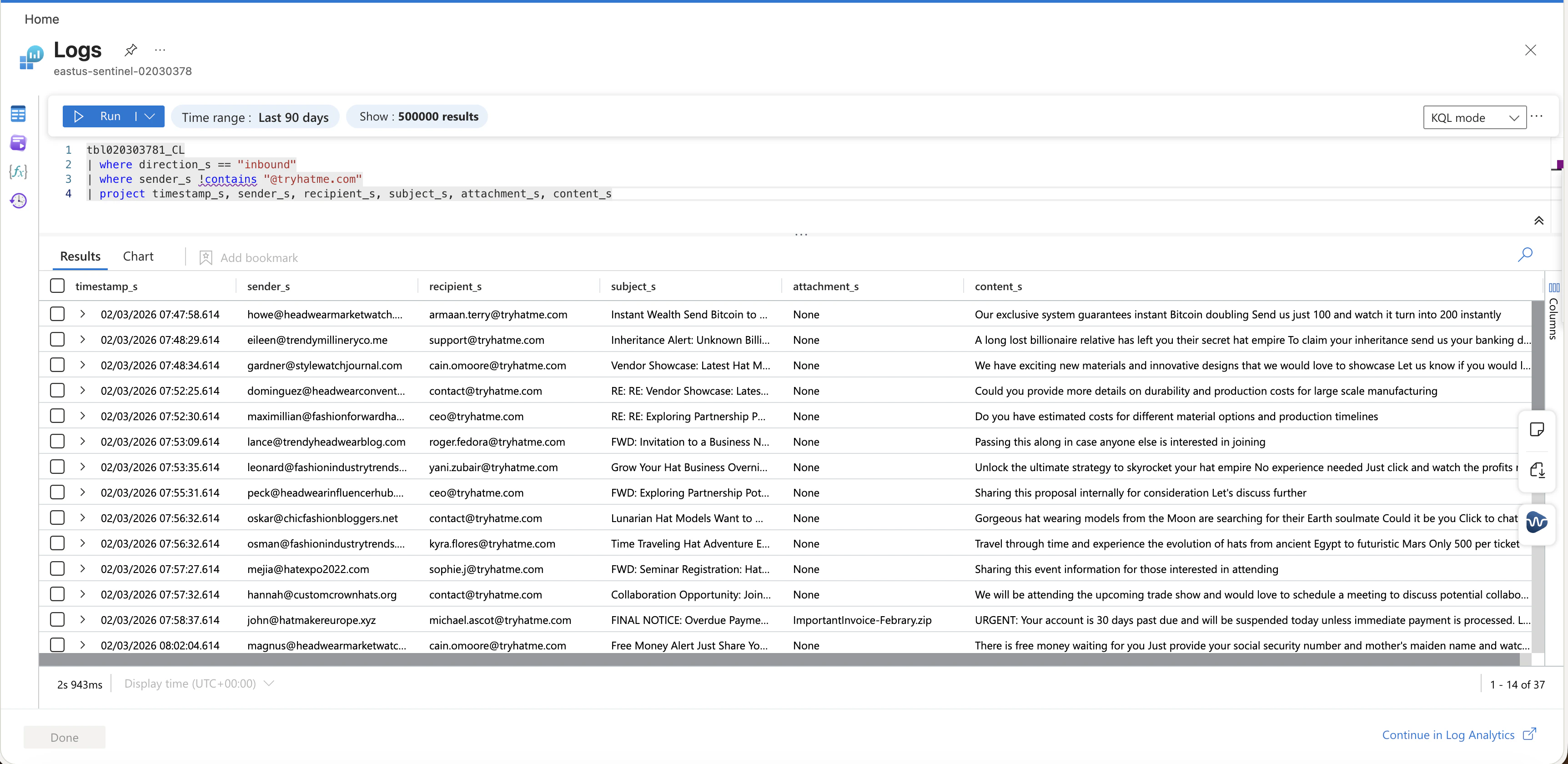Screen dimensions: 1568x764
Task: Open the Query history sidebar panel
Action: point(18,201)
